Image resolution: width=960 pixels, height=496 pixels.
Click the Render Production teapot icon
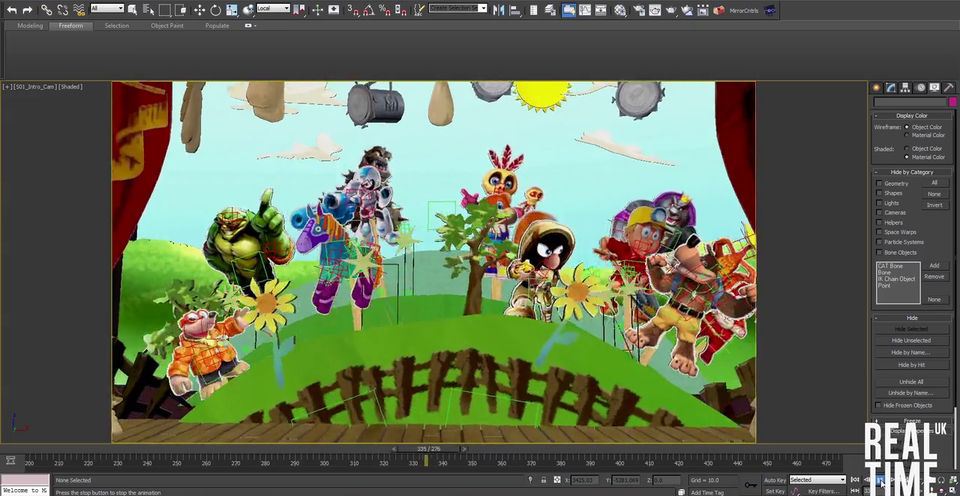tap(671, 10)
